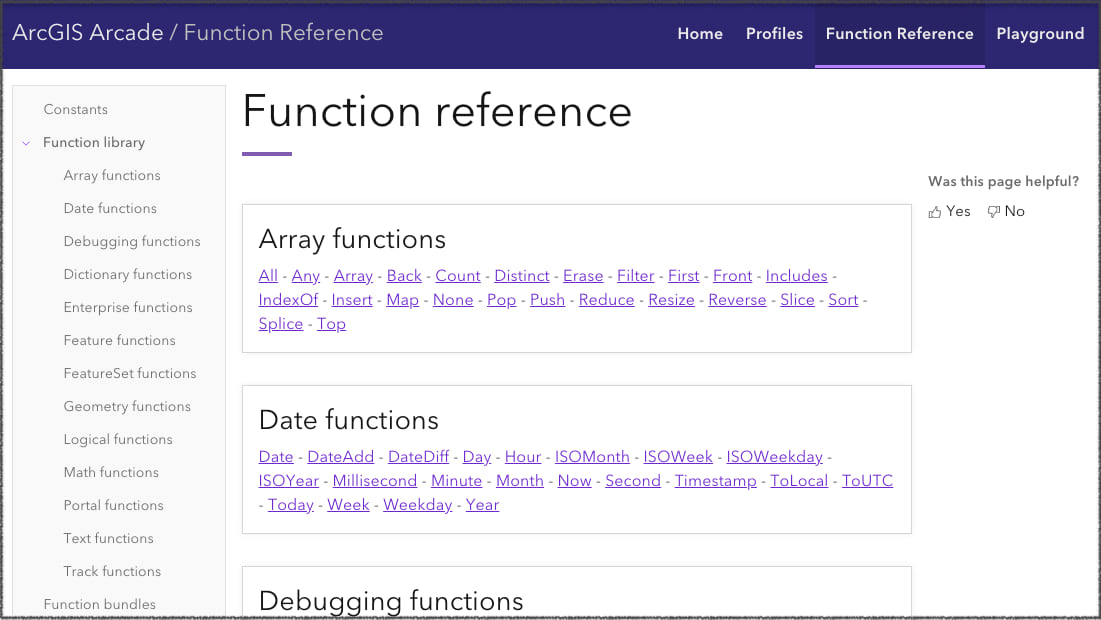Open the ISOMonth function link
Viewport: 1101px width, 620px height.
(x=592, y=457)
